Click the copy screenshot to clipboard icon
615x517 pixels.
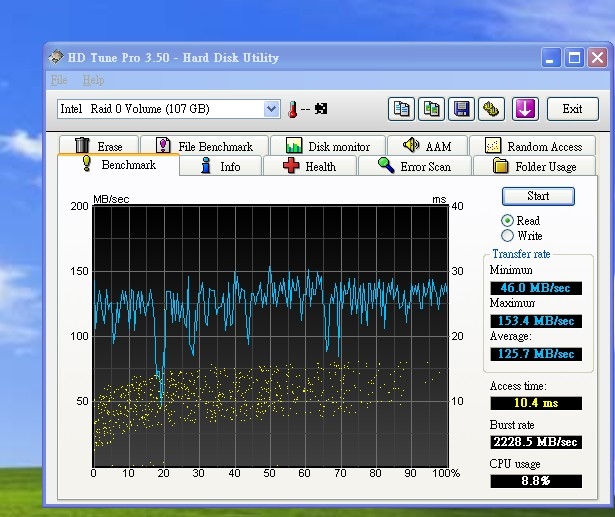(x=431, y=108)
